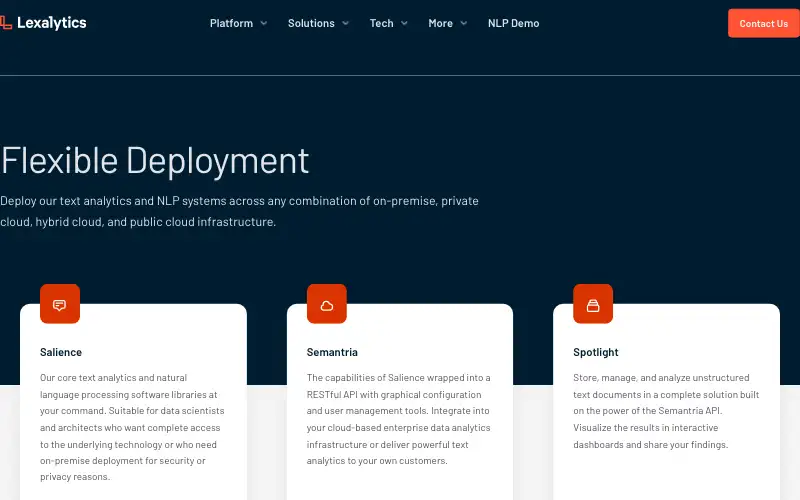Go to the NLP Demo page

coord(513,23)
